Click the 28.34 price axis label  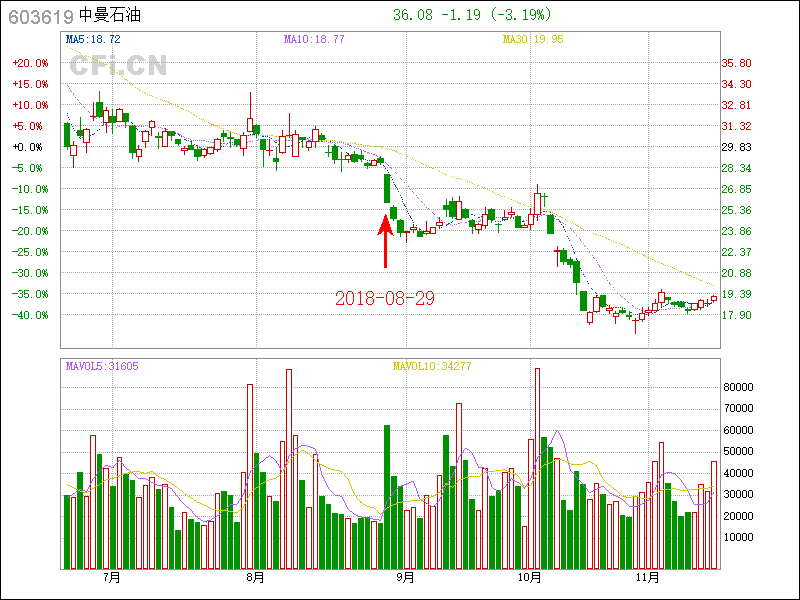[x=737, y=168]
